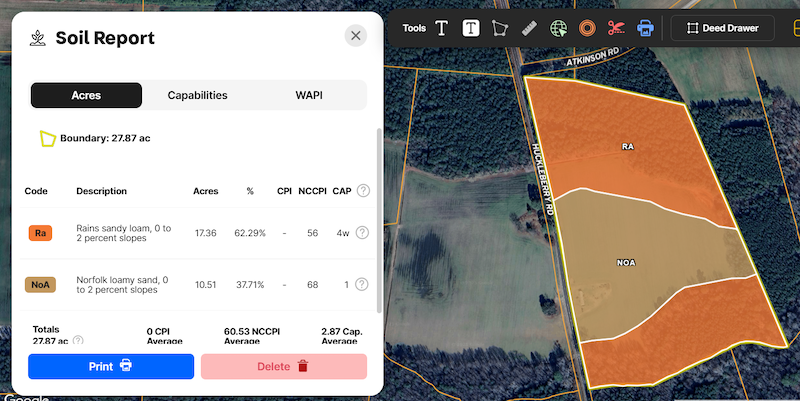Select the boxed Text label tool
800x401 pixels.
[471, 28]
